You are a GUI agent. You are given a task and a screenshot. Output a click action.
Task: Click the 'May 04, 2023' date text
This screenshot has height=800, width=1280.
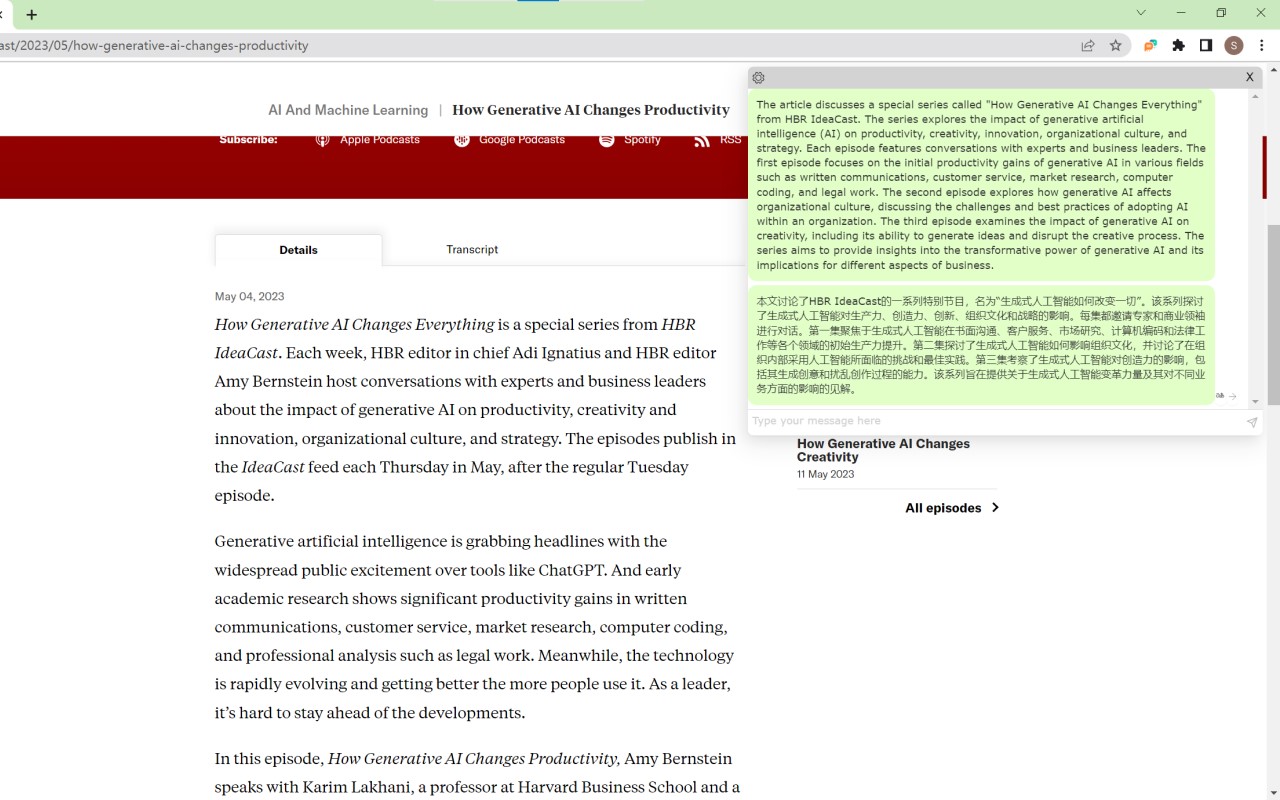(x=249, y=297)
